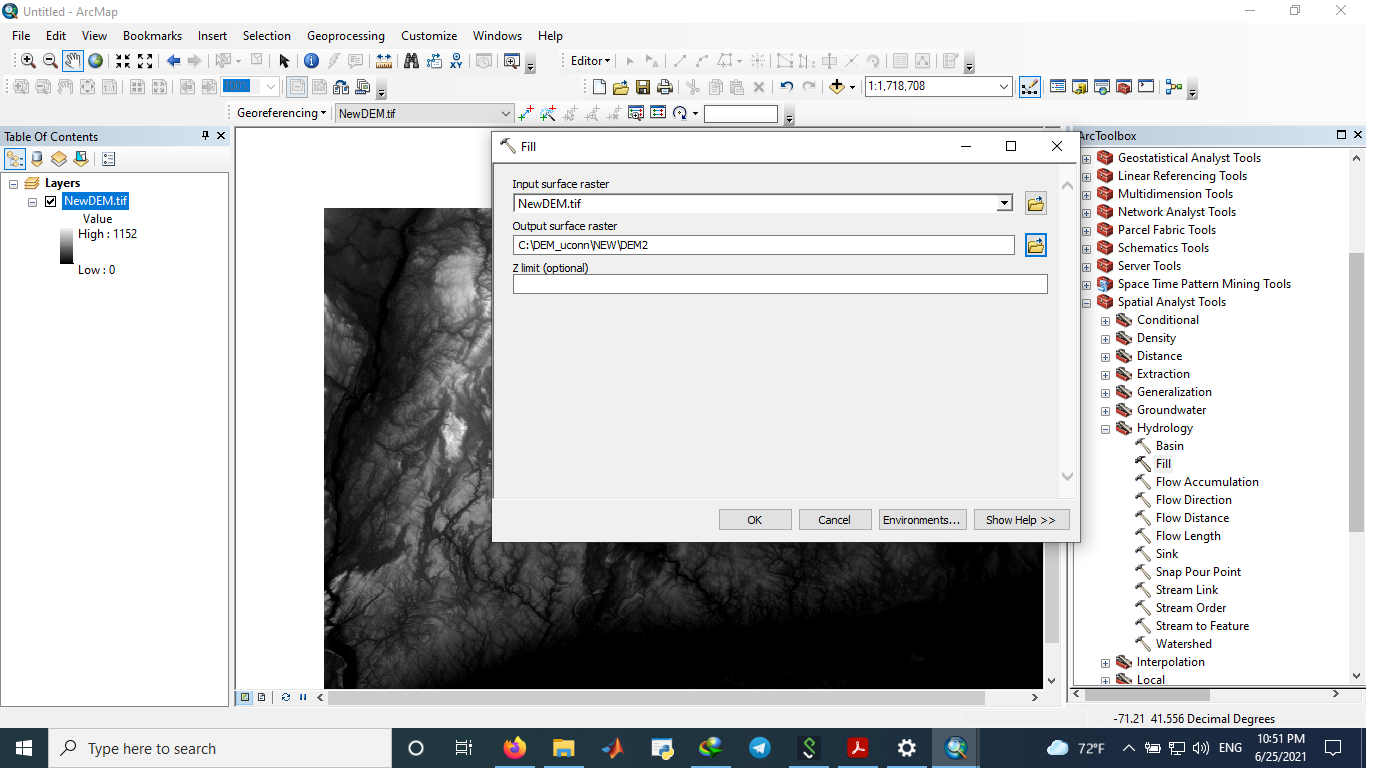Click the Environments... button

(922, 520)
